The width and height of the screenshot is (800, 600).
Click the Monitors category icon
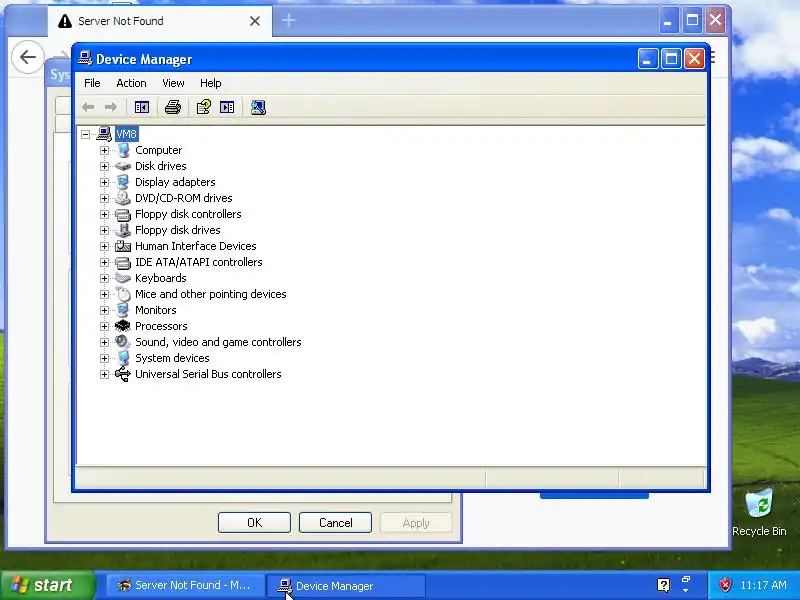tap(123, 310)
